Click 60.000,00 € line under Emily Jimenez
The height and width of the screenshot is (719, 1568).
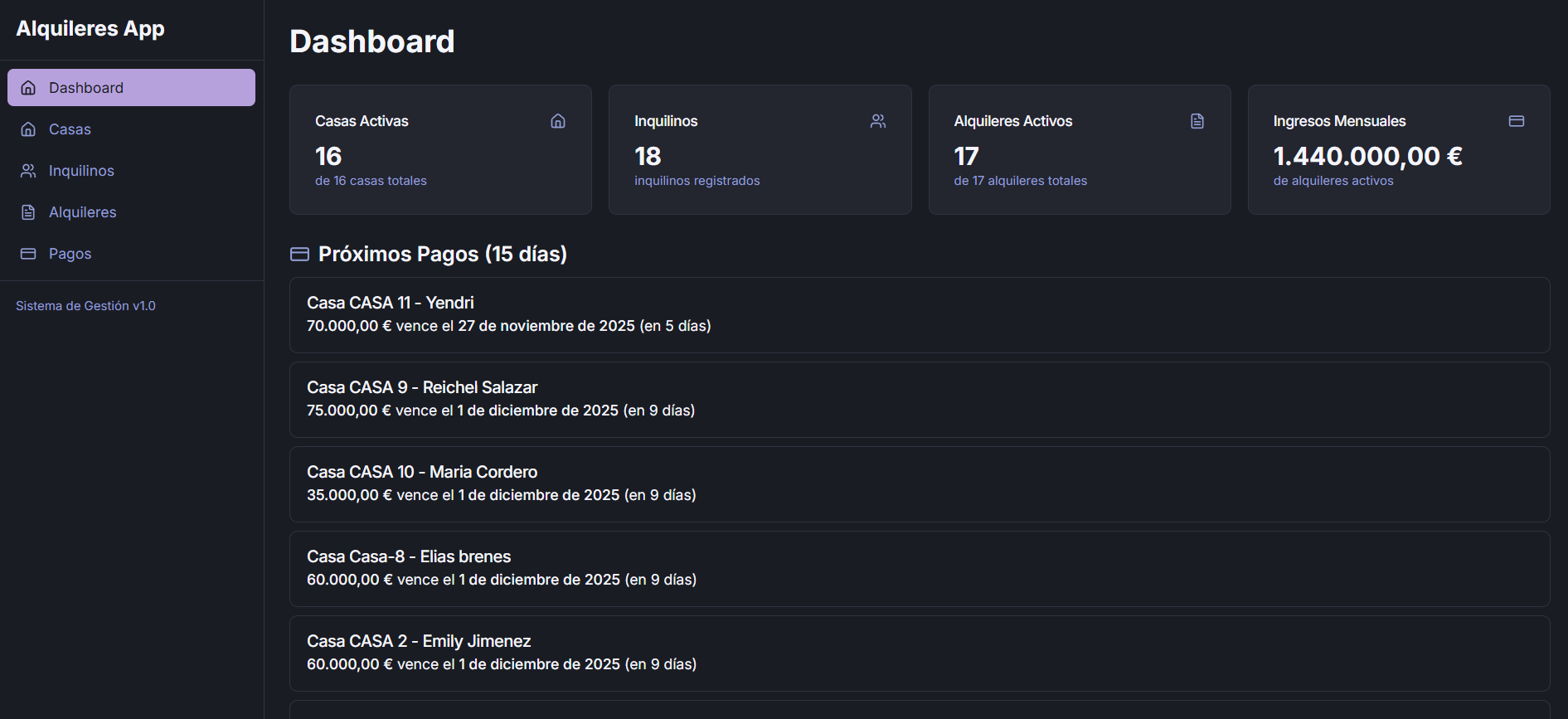[x=502, y=664]
